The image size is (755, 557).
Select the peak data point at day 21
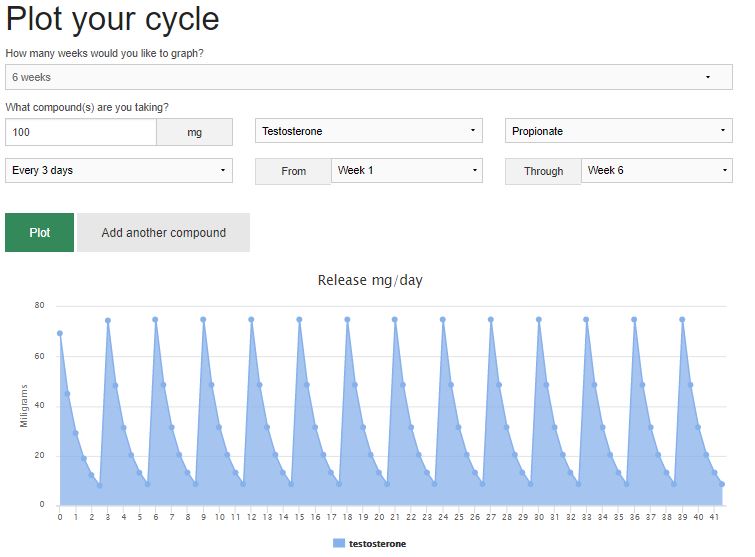[x=395, y=320]
